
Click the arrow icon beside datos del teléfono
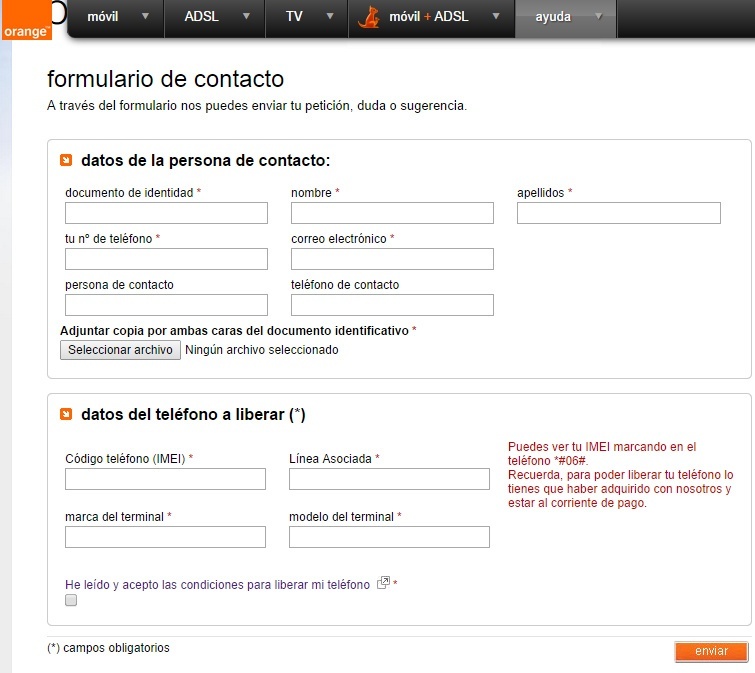[x=66, y=414]
